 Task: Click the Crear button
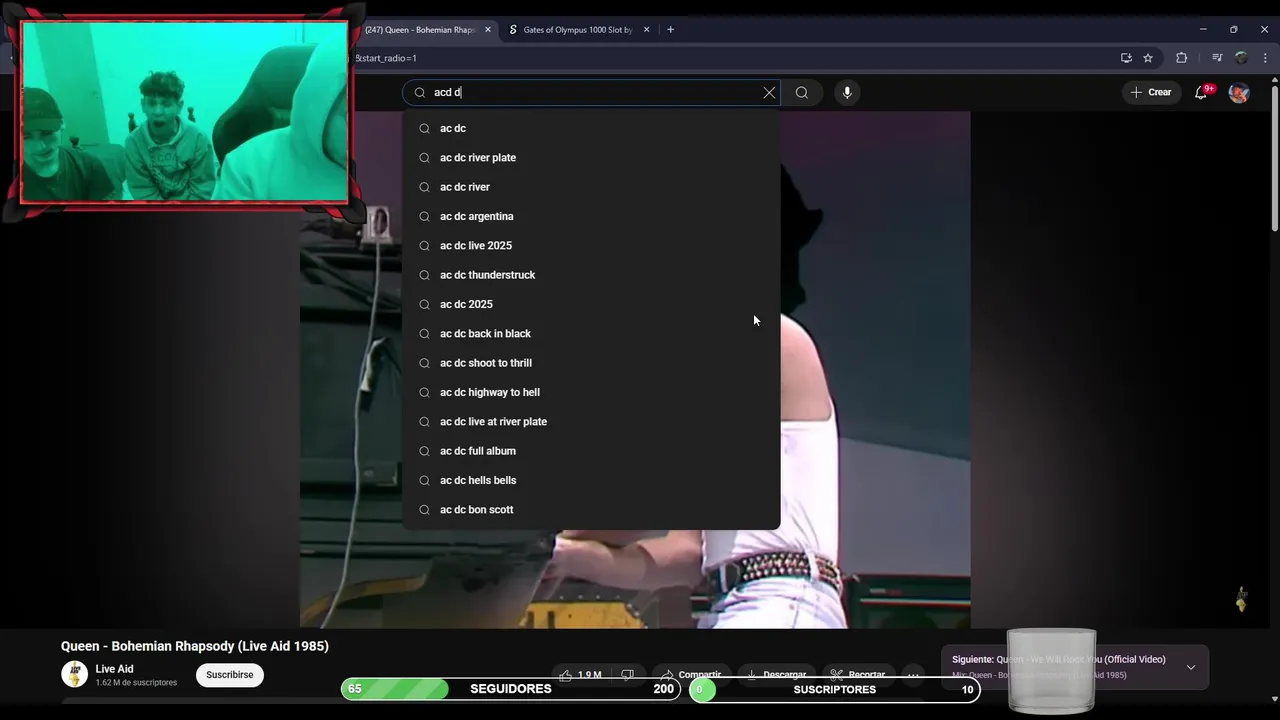[x=1150, y=92]
